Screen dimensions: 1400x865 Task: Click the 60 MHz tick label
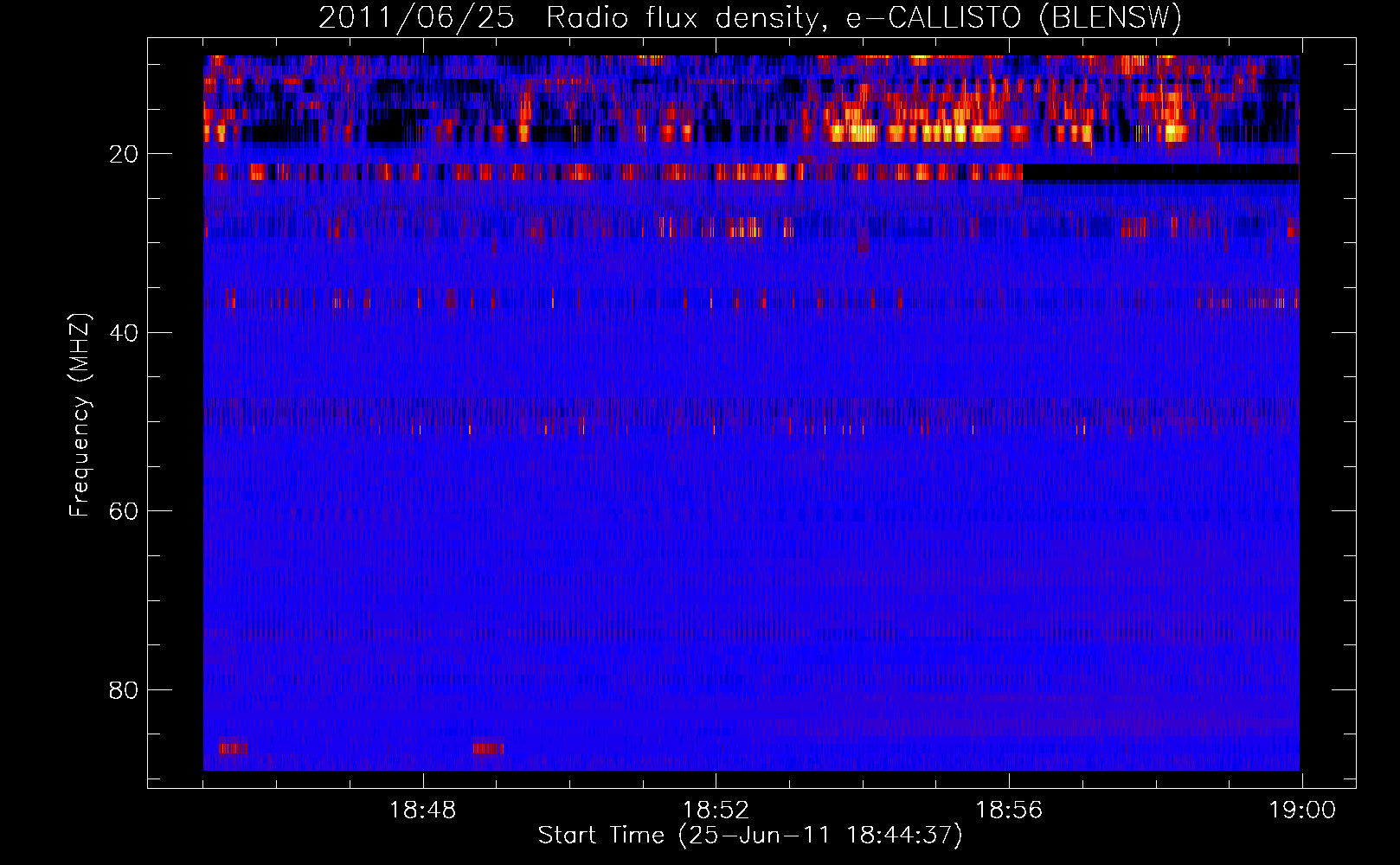coord(124,511)
